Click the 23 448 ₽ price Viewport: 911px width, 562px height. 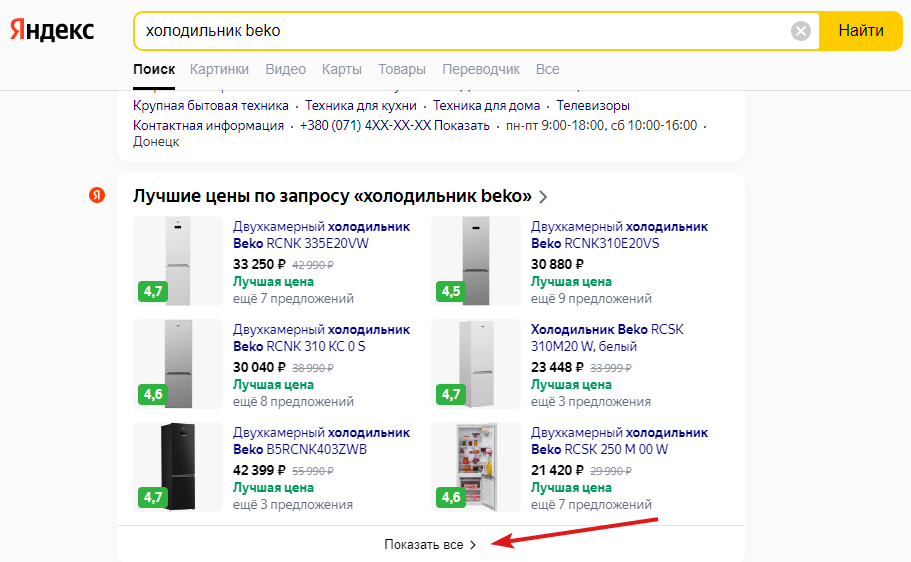[x=557, y=367]
